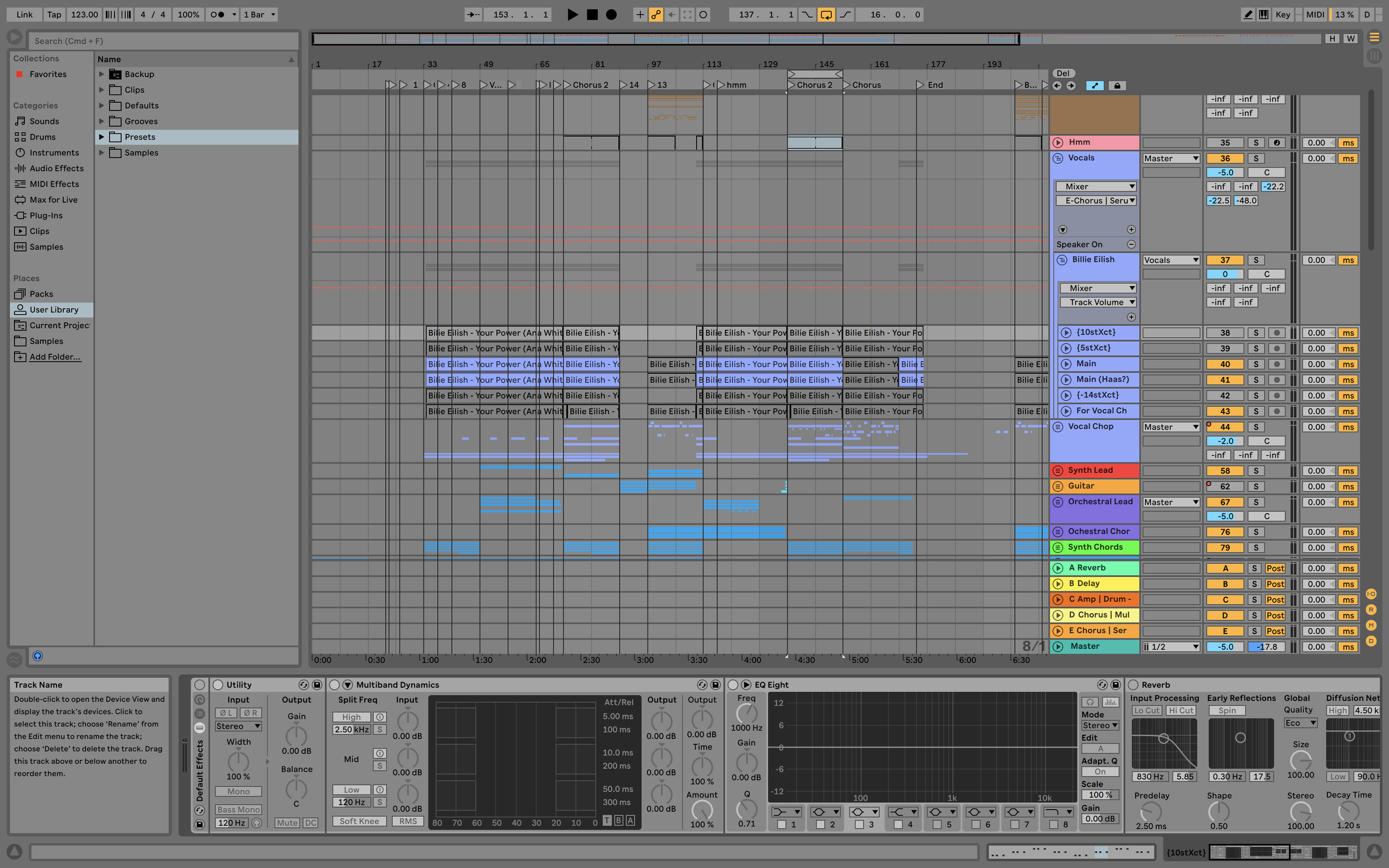Save the Multiband Dynamics preset disk icon

(x=716, y=685)
